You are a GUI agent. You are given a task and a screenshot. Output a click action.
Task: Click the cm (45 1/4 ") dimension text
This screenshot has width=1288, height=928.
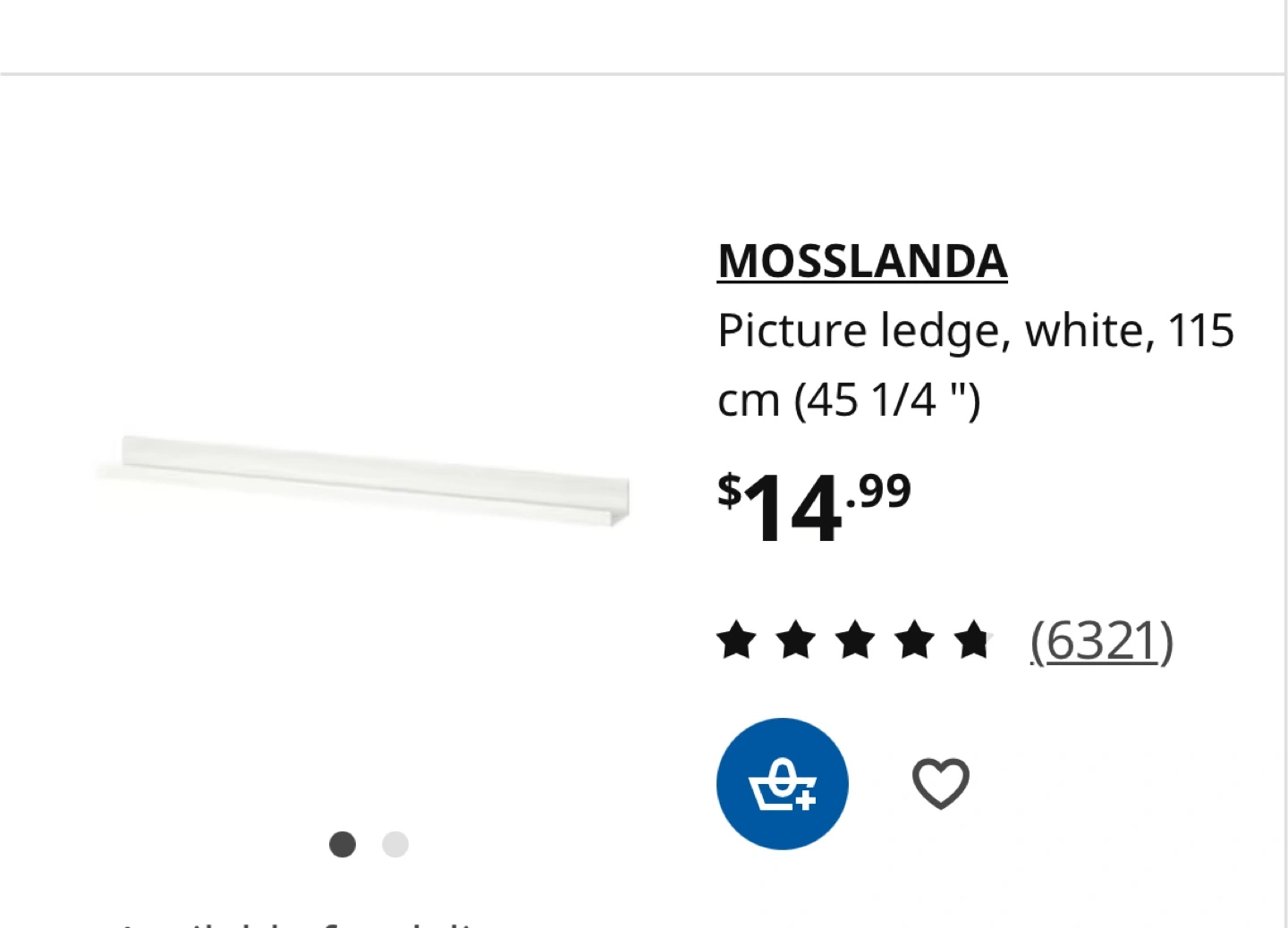(x=849, y=400)
